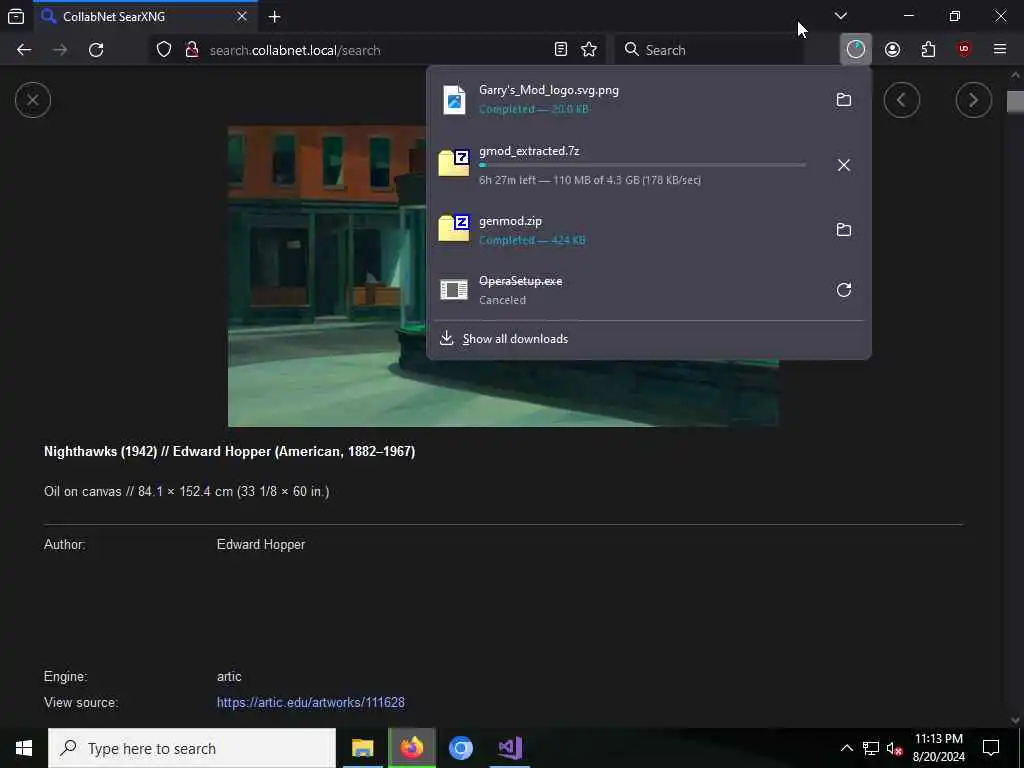Show next image result
1024x768 pixels.
click(x=973, y=100)
